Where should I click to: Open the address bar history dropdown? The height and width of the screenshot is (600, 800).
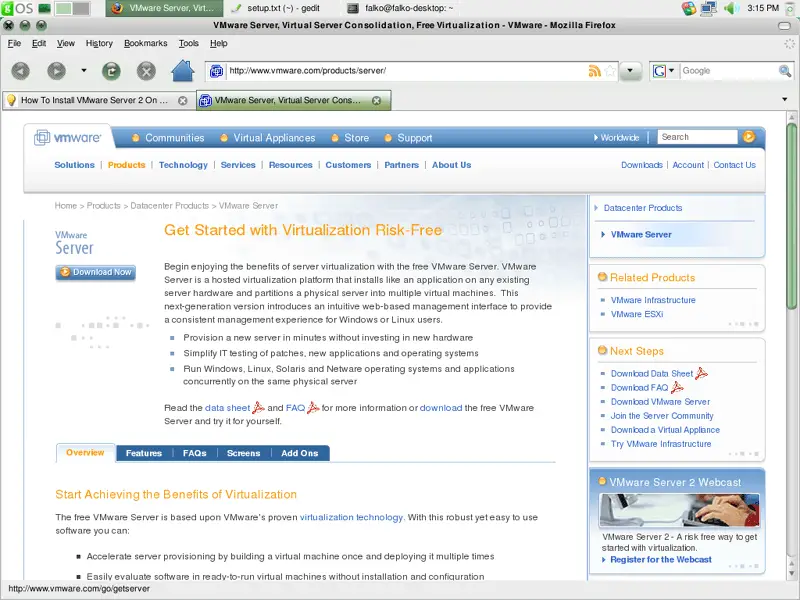click(x=631, y=71)
